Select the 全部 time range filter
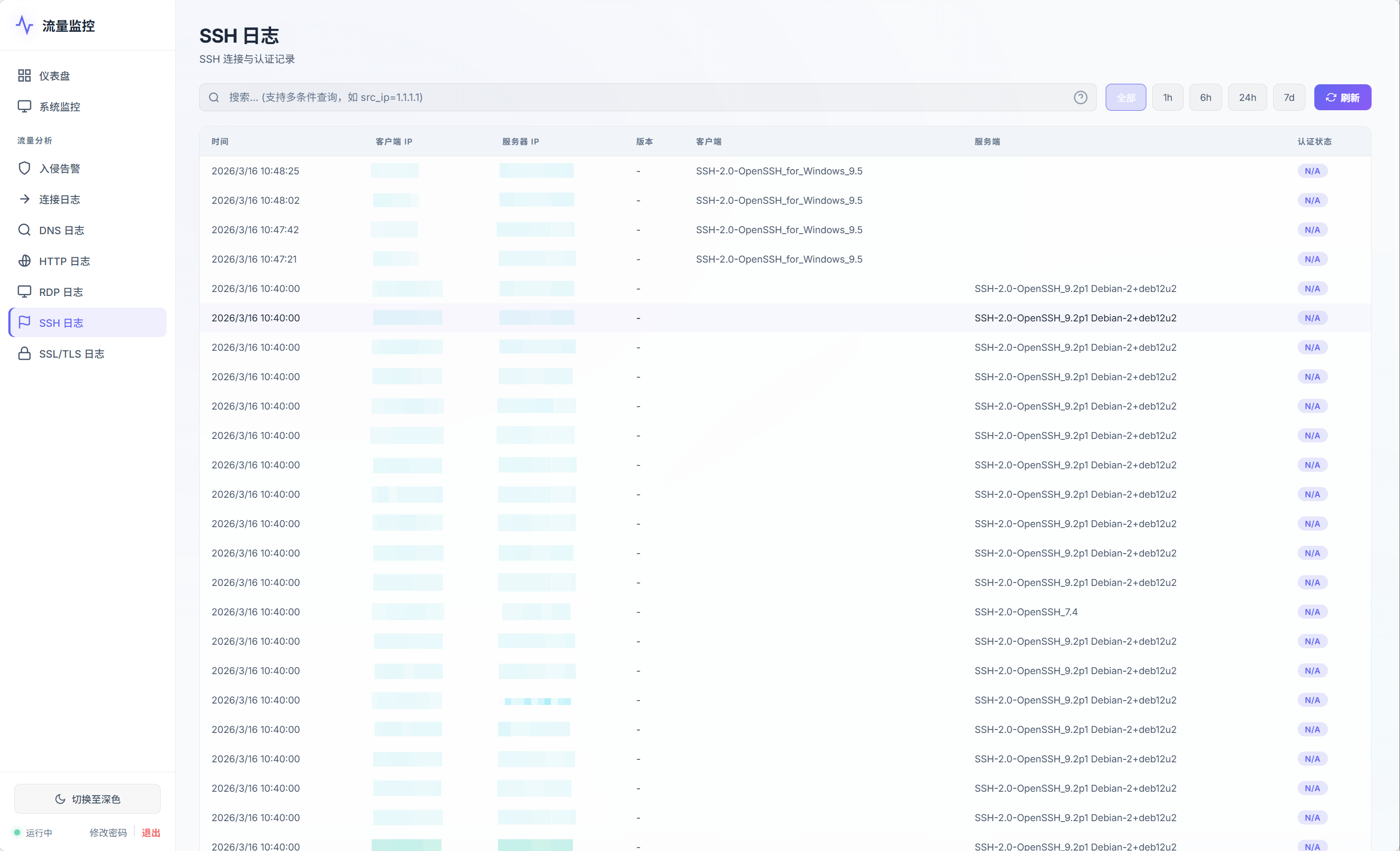The height and width of the screenshot is (851, 1400). click(1125, 97)
